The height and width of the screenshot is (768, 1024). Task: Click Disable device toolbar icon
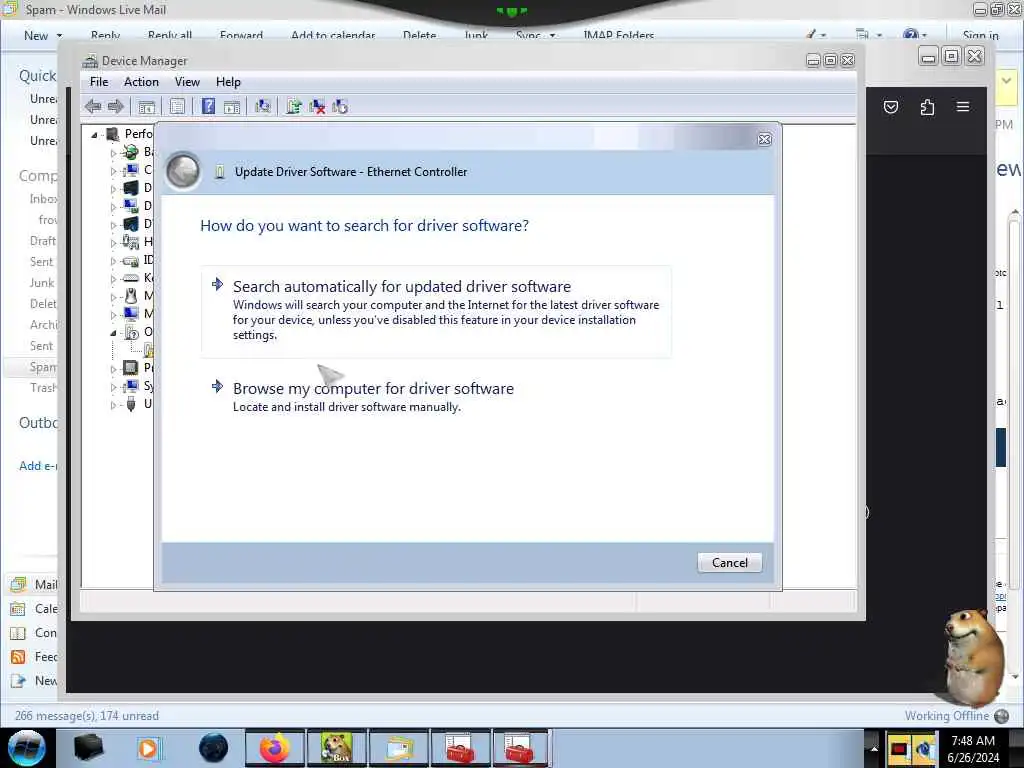tap(340, 106)
